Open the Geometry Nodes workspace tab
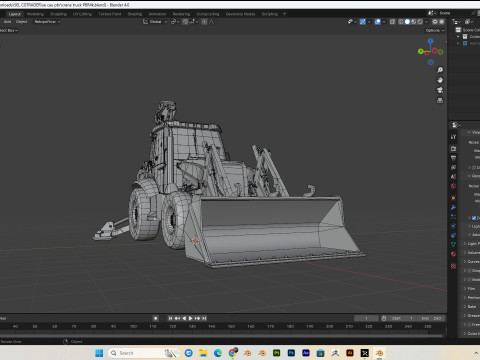480x360 pixels. [240, 14]
